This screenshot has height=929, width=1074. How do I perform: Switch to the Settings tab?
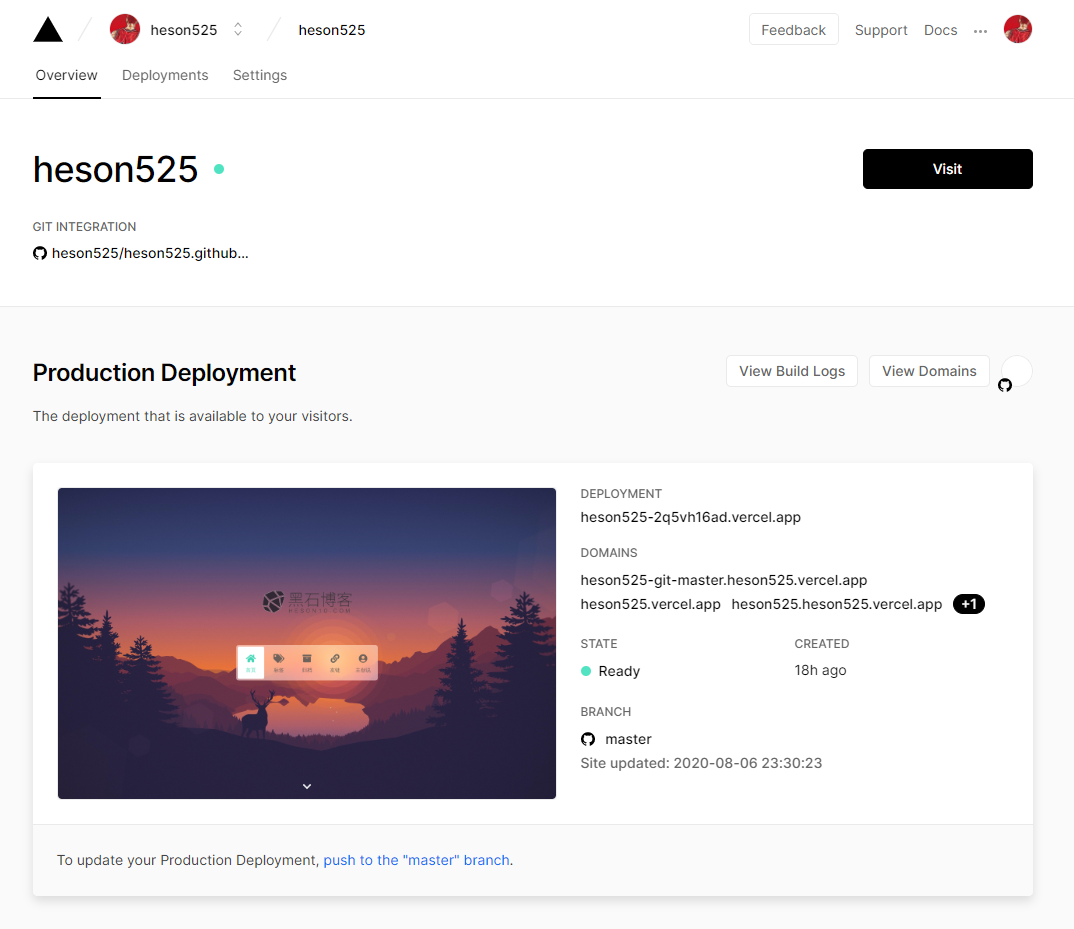(260, 75)
